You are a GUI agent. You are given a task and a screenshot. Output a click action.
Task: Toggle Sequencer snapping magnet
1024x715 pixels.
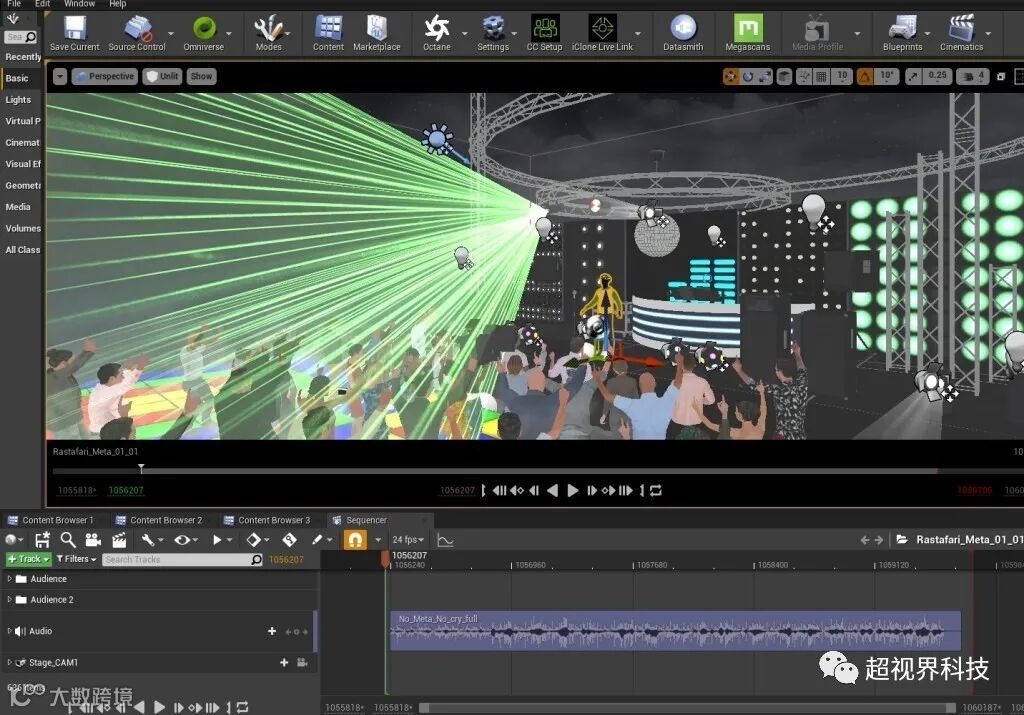pos(355,539)
